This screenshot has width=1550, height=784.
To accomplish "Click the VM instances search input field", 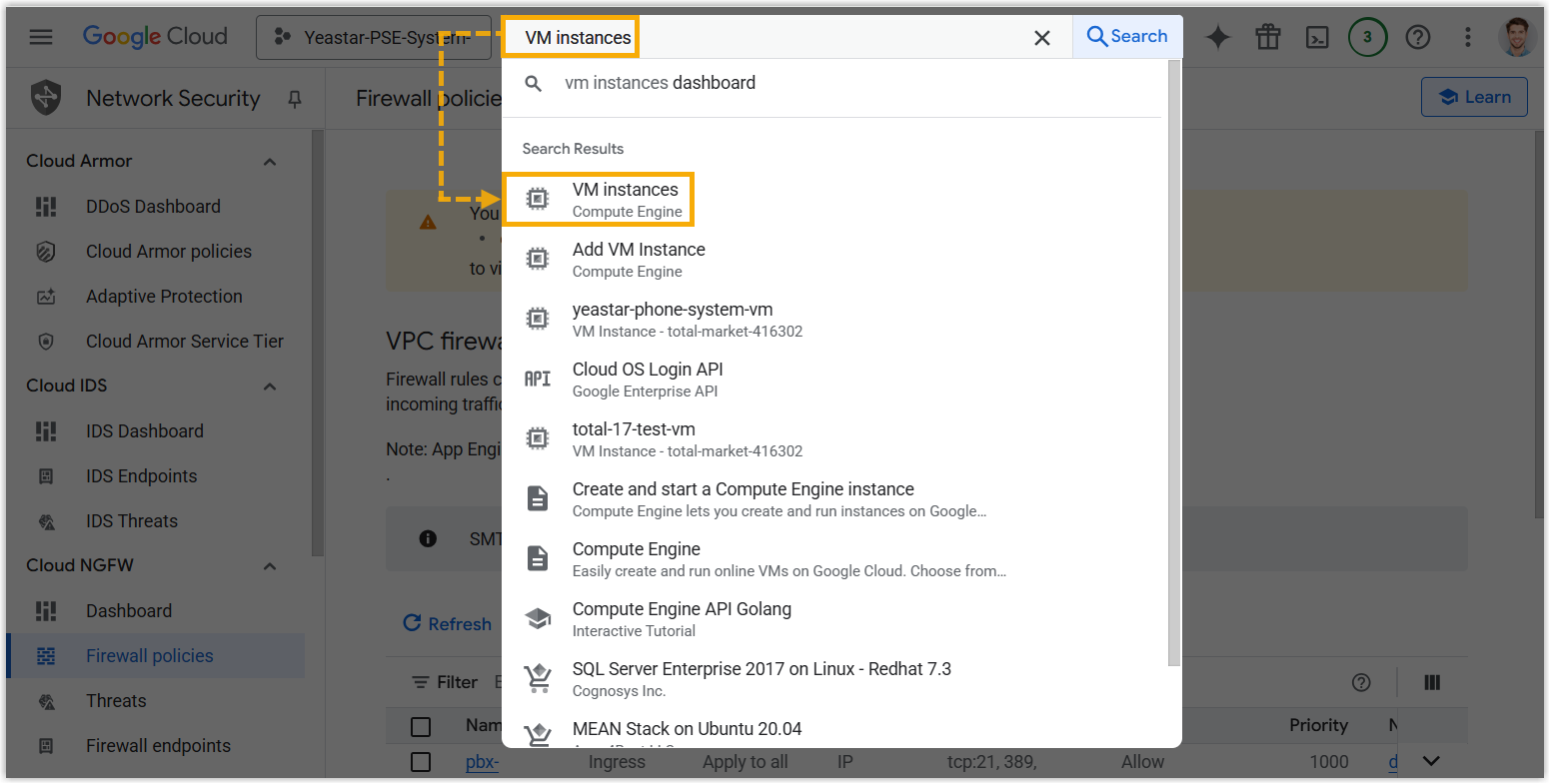I will pos(799,38).
